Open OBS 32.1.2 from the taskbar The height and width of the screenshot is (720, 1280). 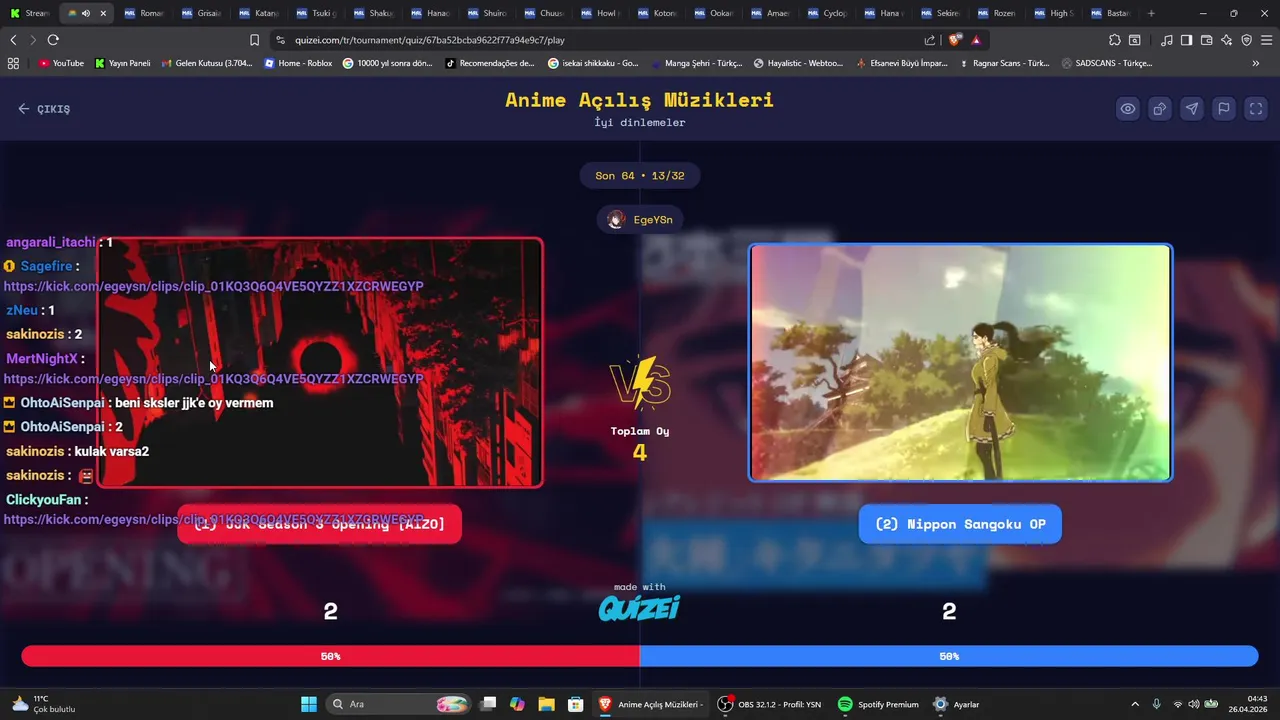click(x=770, y=704)
